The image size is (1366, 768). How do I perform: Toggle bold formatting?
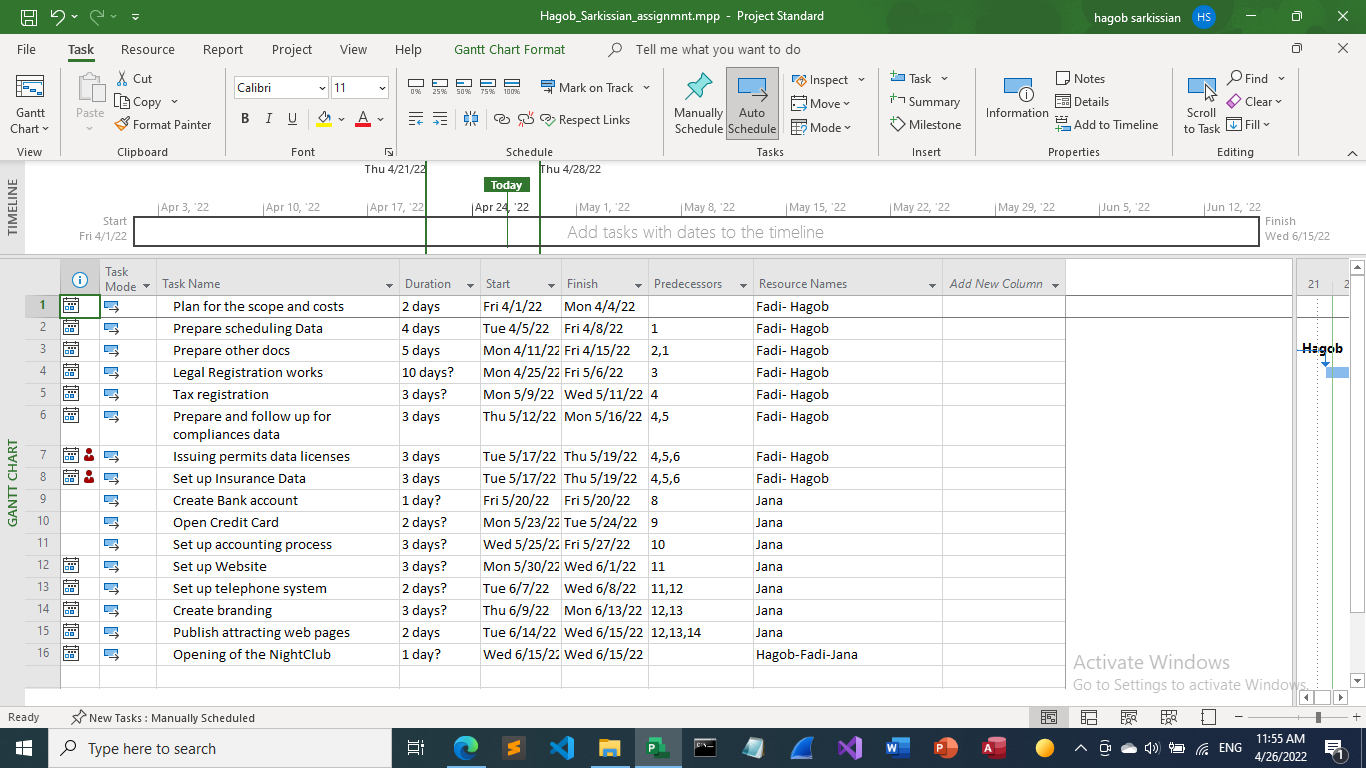click(245, 119)
